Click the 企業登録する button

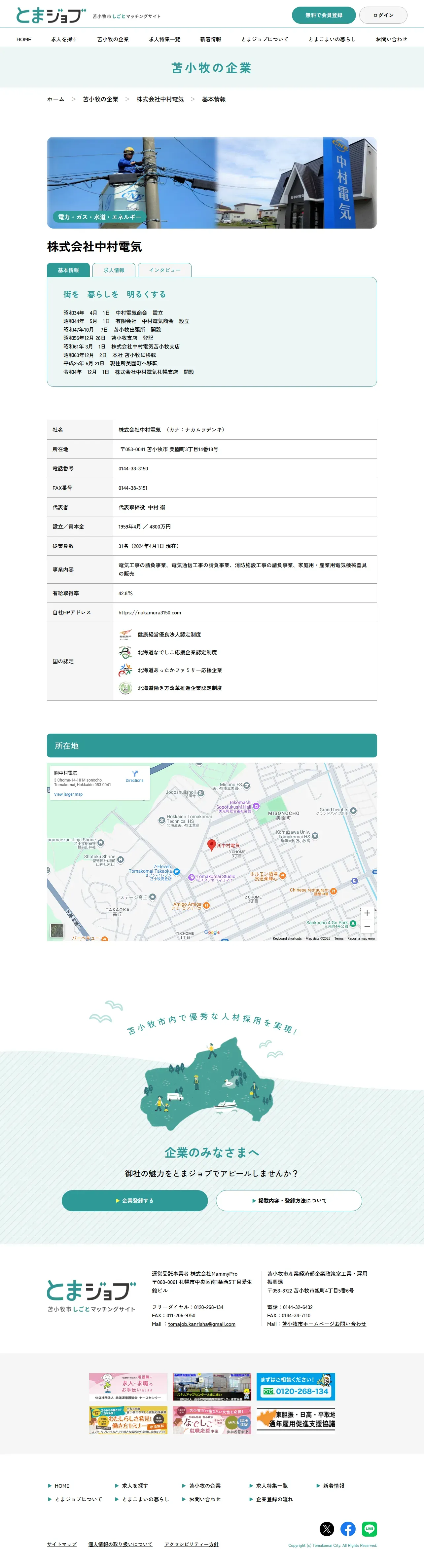pyautogui.click(x=134, y=1200)
